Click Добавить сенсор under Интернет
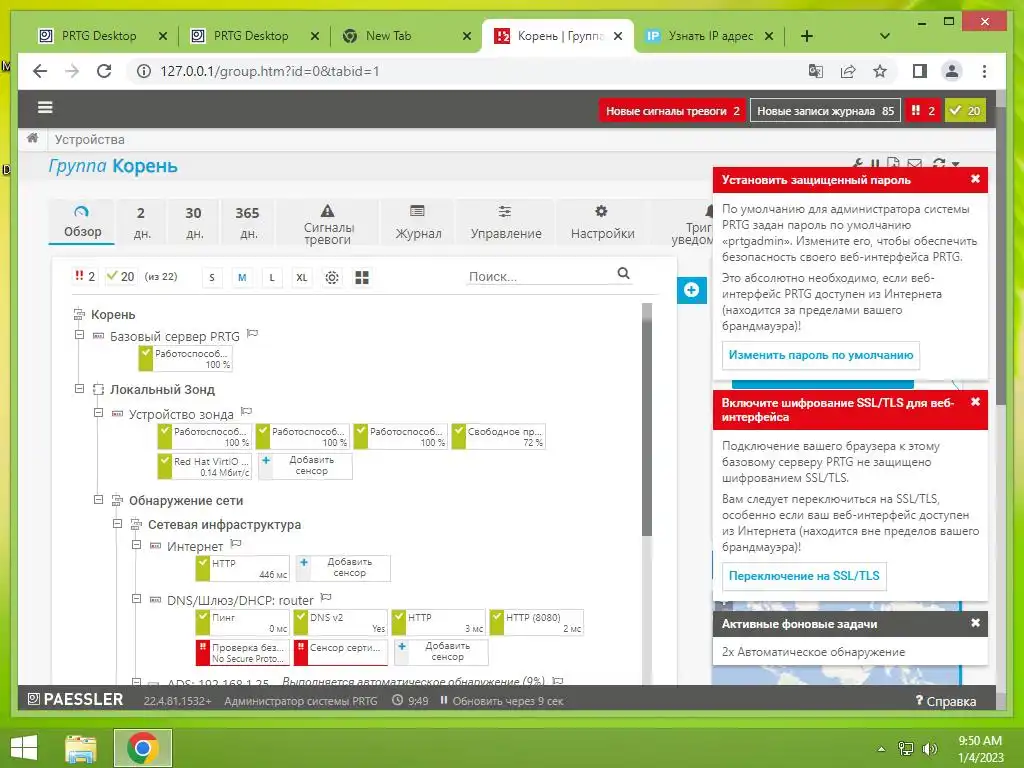This screenshot has width=1024, height=768. pos(343,568)
